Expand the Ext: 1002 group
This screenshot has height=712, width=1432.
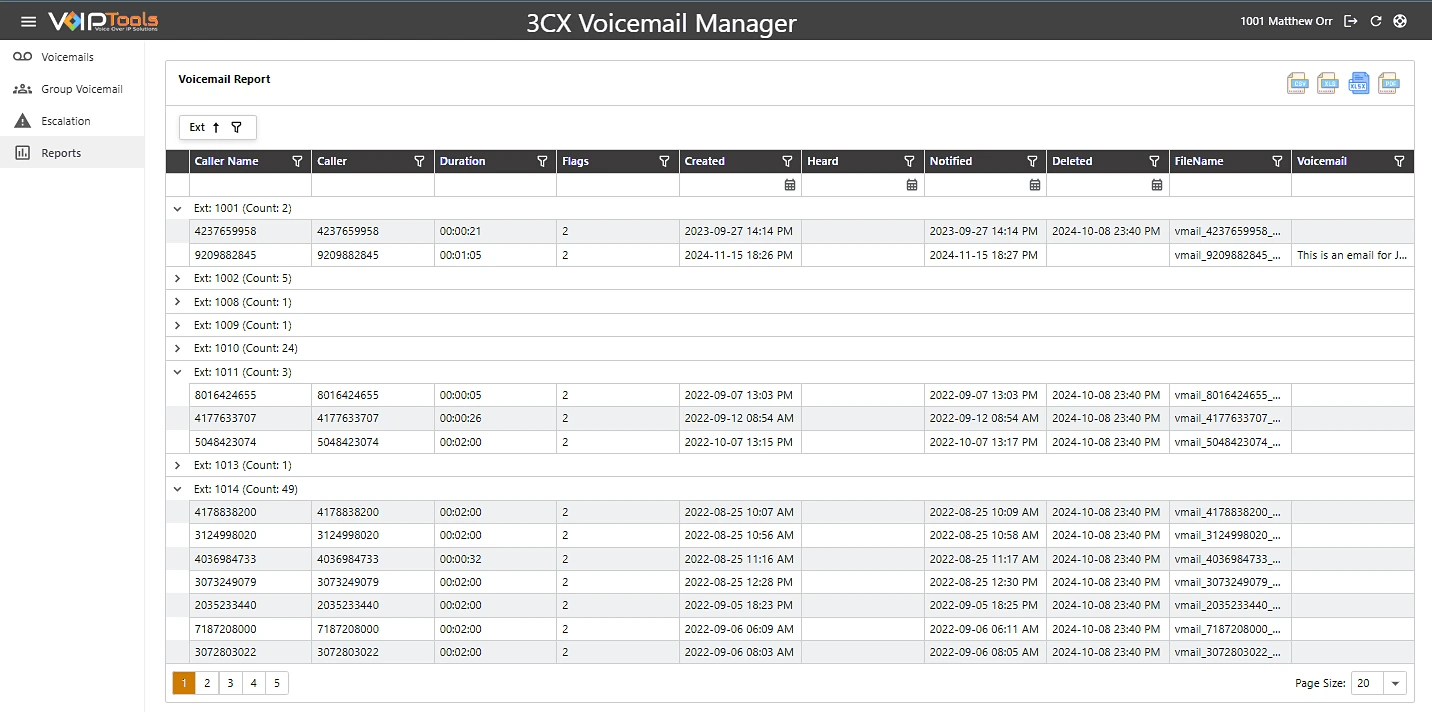click(178, 278)
